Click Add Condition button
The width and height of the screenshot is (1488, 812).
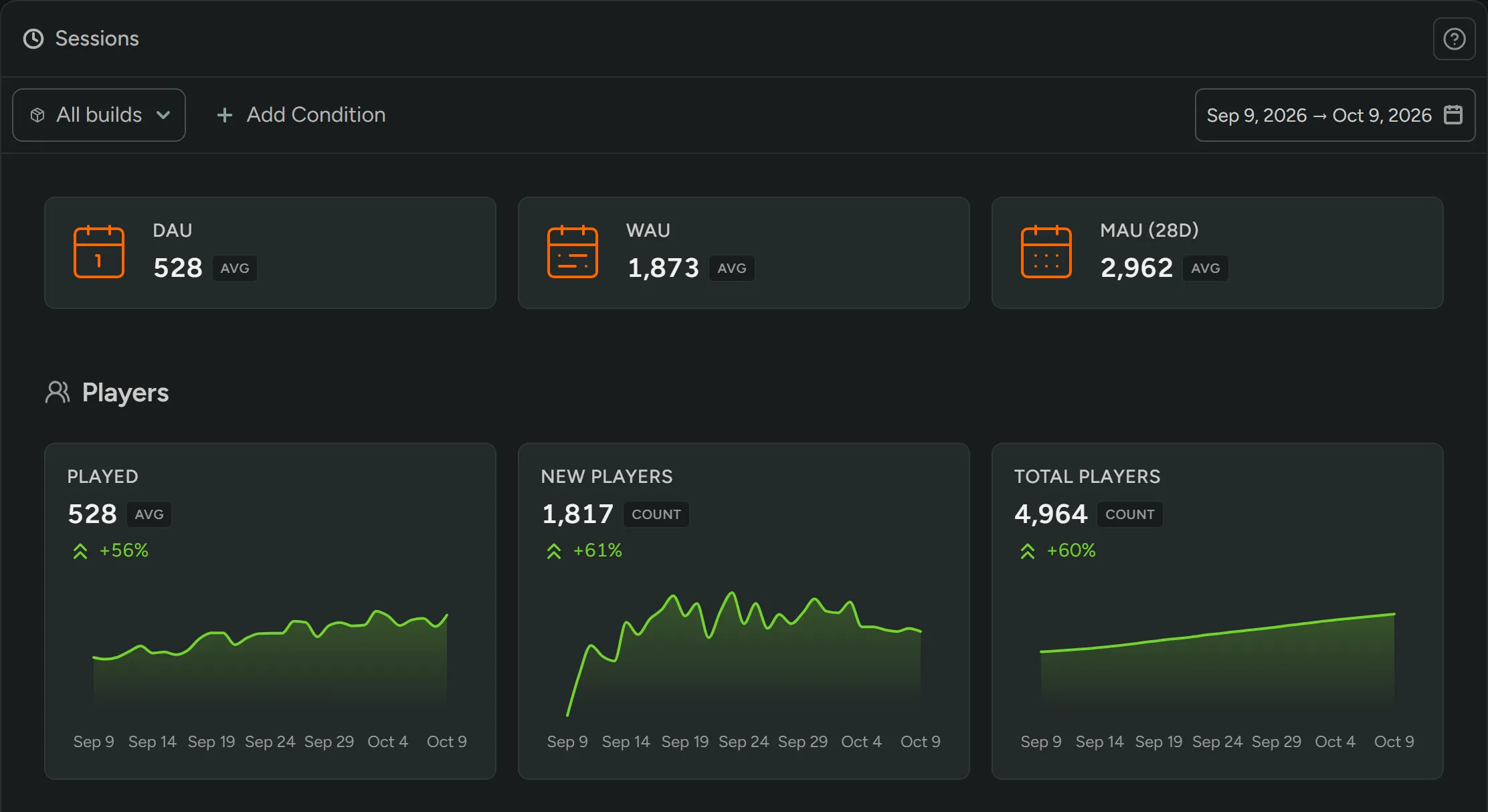[x=301, y=115]
